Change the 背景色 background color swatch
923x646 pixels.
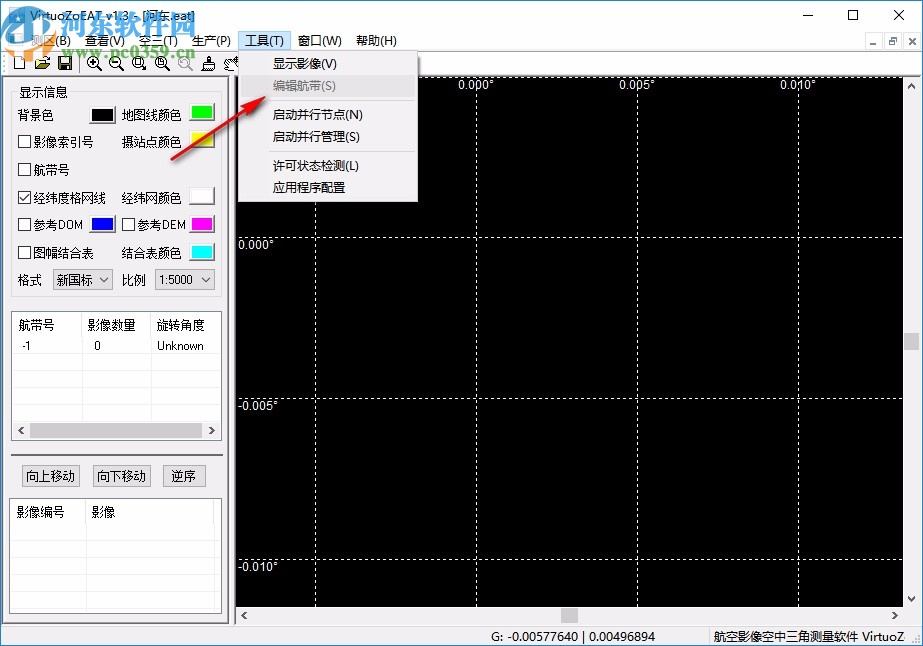coord(101,115)
